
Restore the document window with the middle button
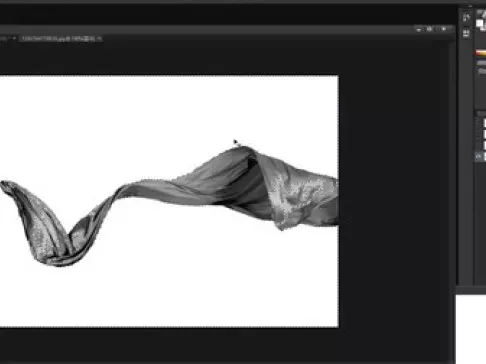click(x=430, y=29)
